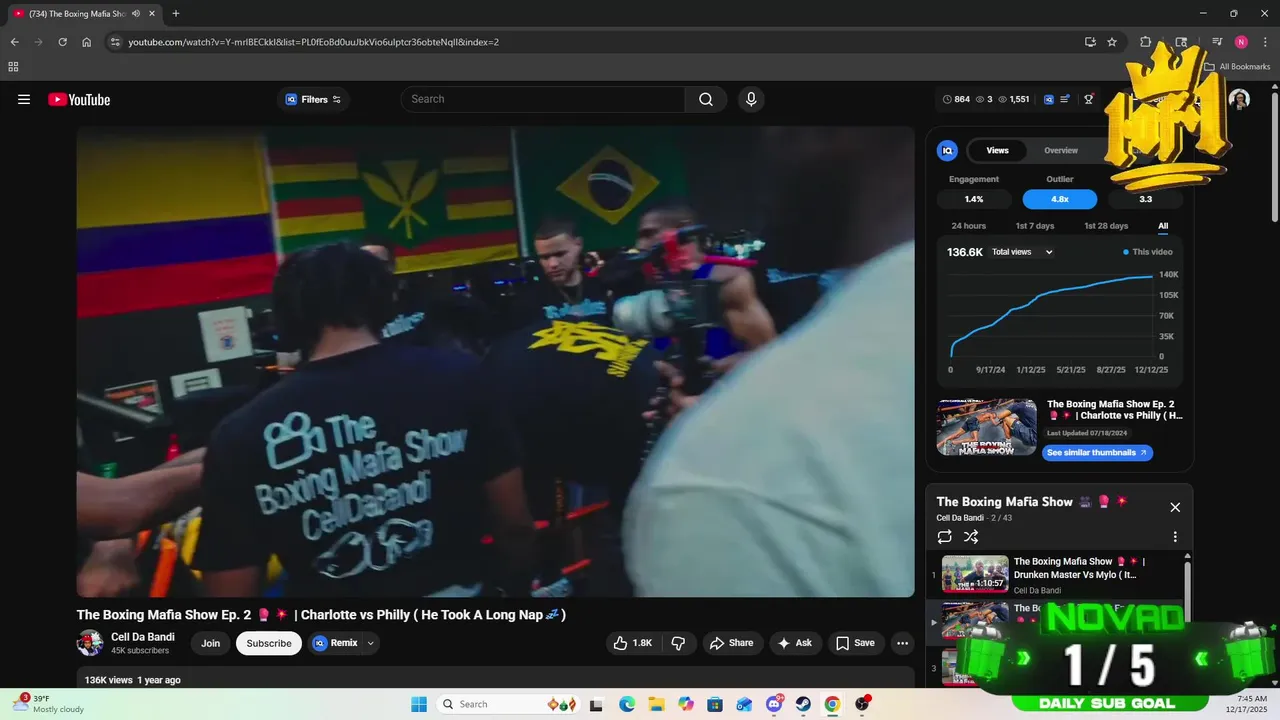The width and height of the screenshot is (1280, 720).
Task: Save the video to a playlist
Action: [x=855, y=643]
